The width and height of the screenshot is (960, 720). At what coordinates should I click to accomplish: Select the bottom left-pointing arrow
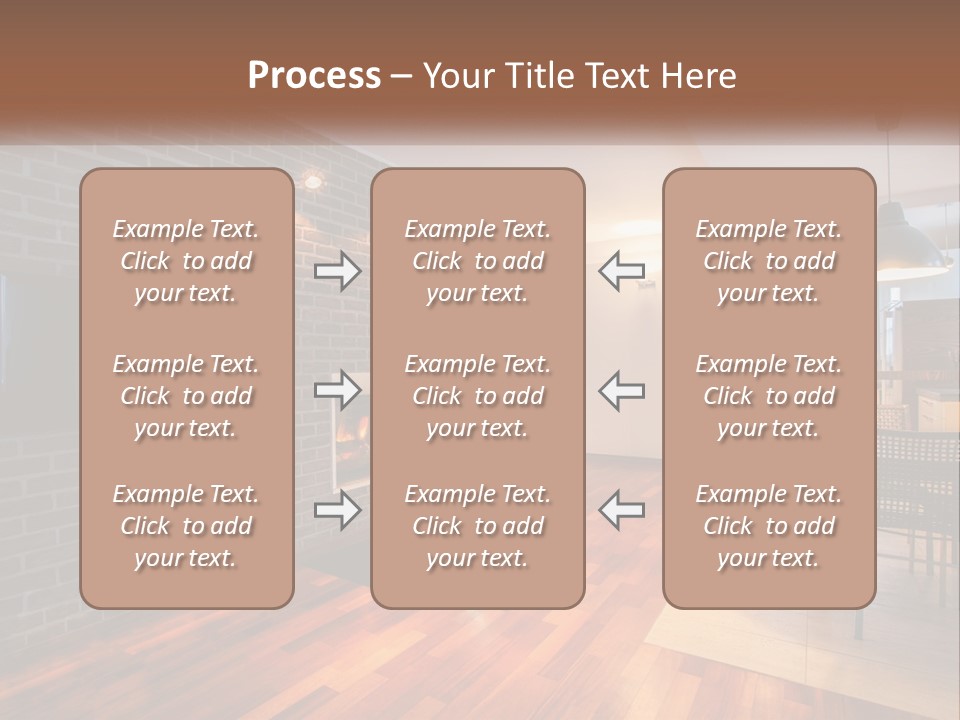coord(621,509)
